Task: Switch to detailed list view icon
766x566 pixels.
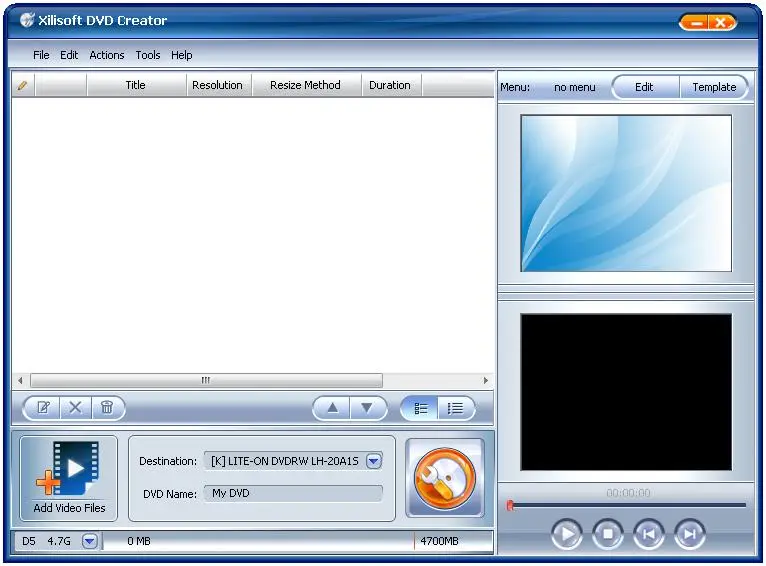Action: (420, 408)
